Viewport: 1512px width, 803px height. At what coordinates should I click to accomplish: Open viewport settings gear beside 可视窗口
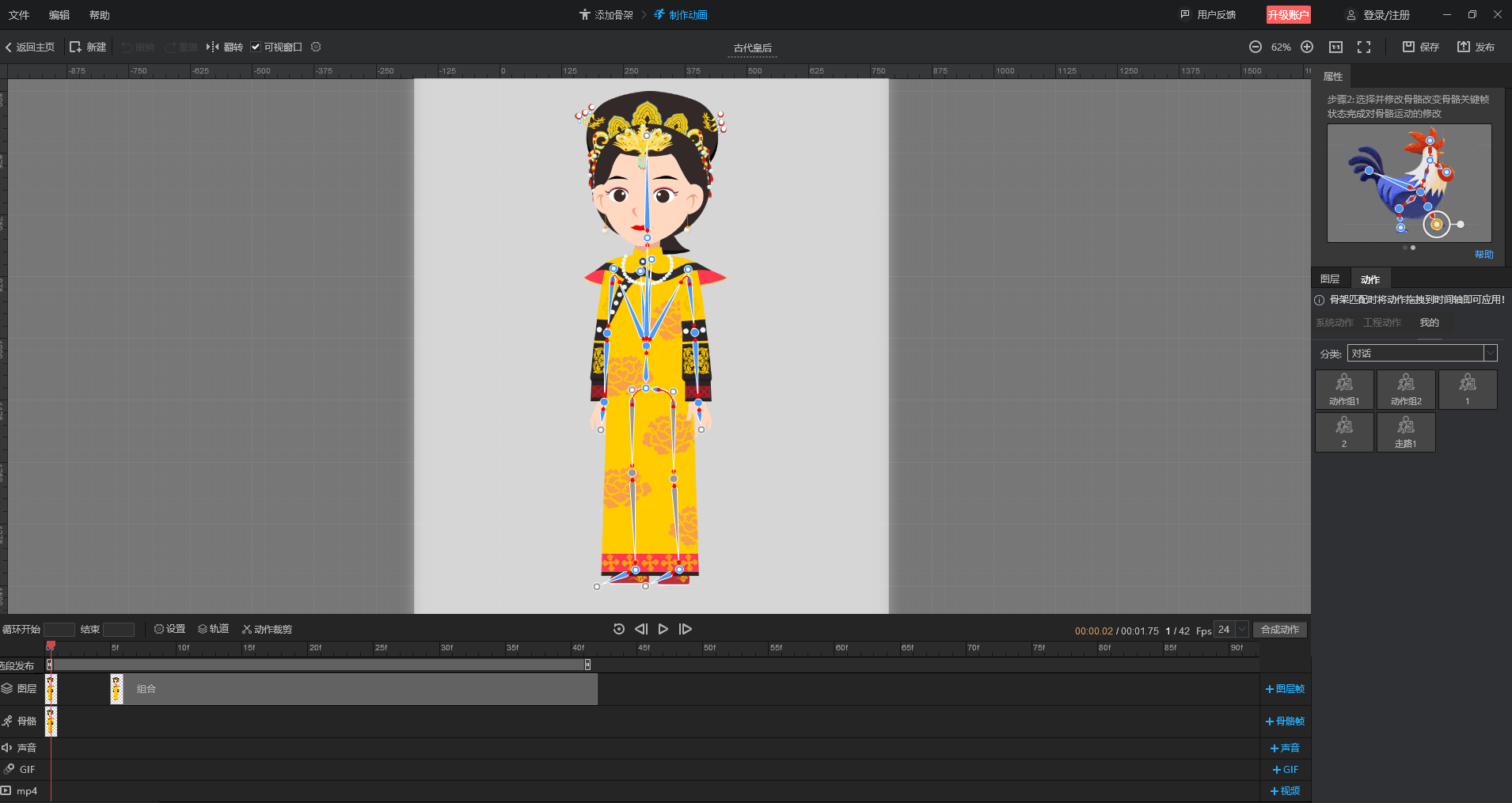click(316, 47)
